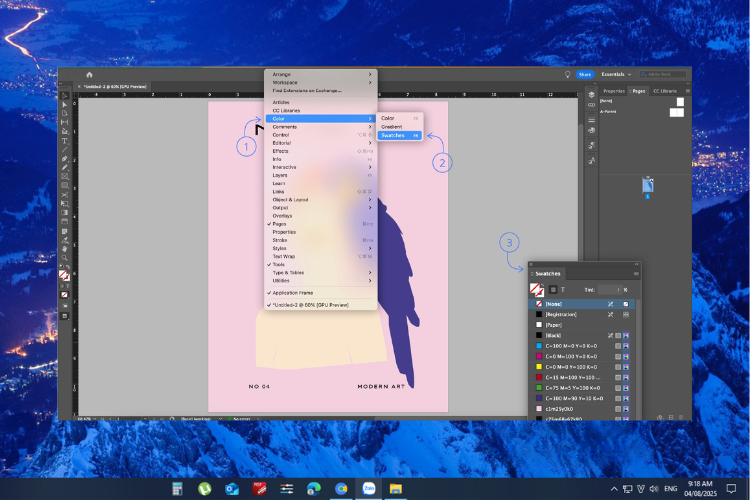Screen dimensions: 750x500
Task: Open the Swatches panel flyout menu
Action: coord(636,274)
